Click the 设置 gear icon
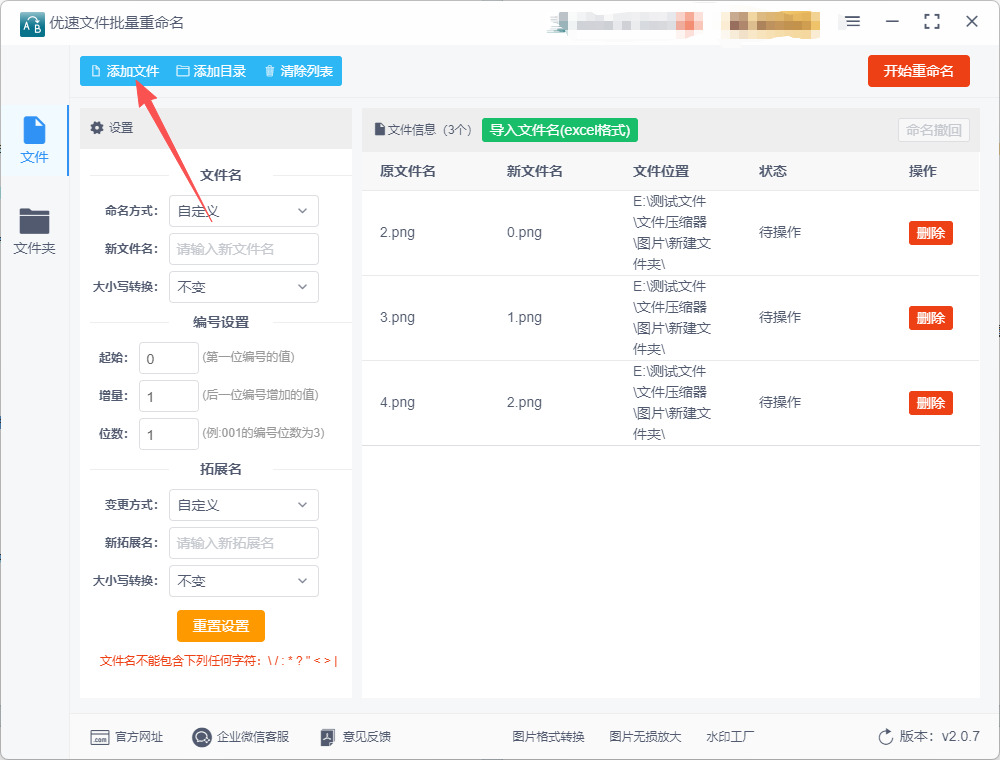This screenshot has width=1000, height=760. pos(97,128)
